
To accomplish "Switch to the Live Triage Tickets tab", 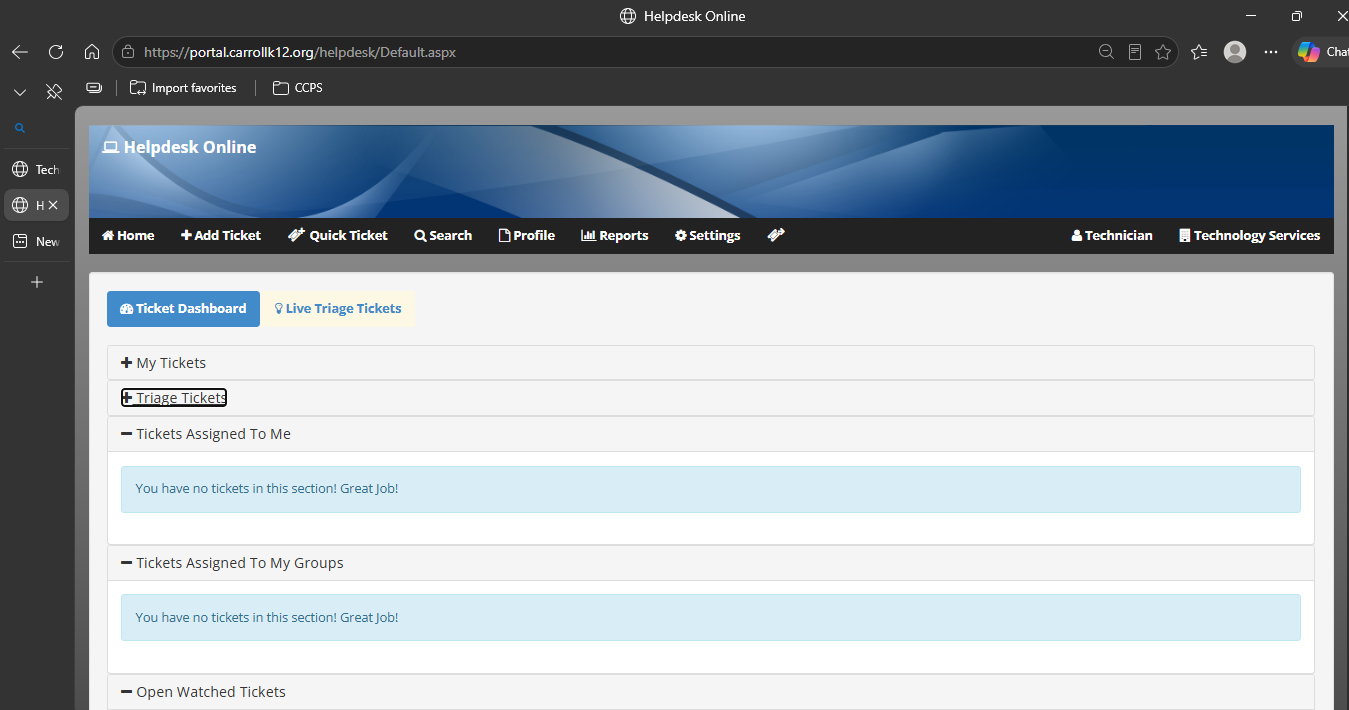I will [338, 309].
